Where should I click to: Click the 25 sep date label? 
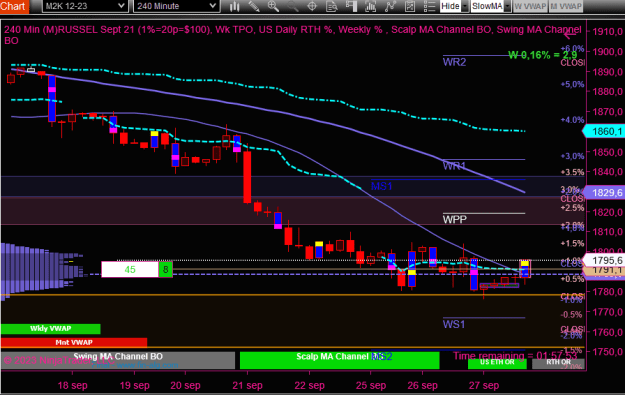coord(371,385)
